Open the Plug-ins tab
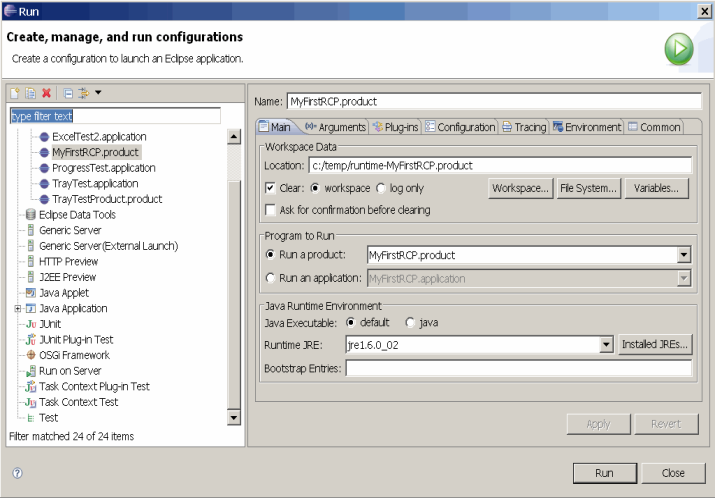 pos(395,127)
